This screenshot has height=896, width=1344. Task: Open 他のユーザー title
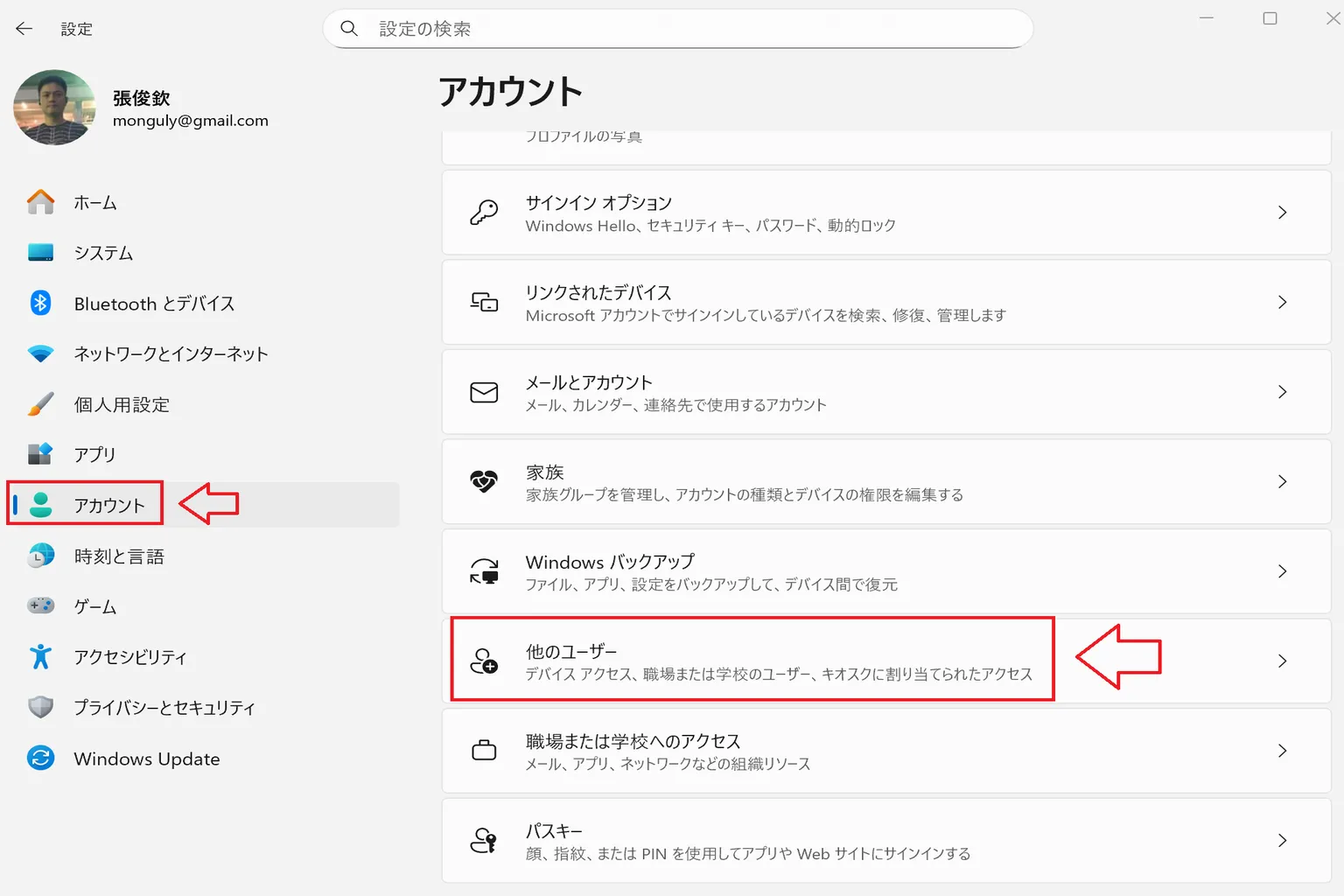click(x=571, y=652)
